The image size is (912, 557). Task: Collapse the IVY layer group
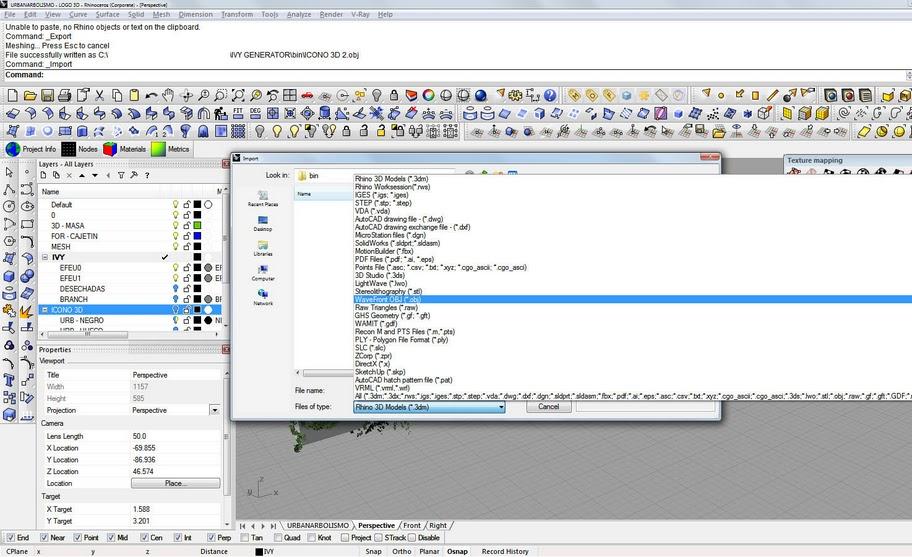tap(45, 257)
